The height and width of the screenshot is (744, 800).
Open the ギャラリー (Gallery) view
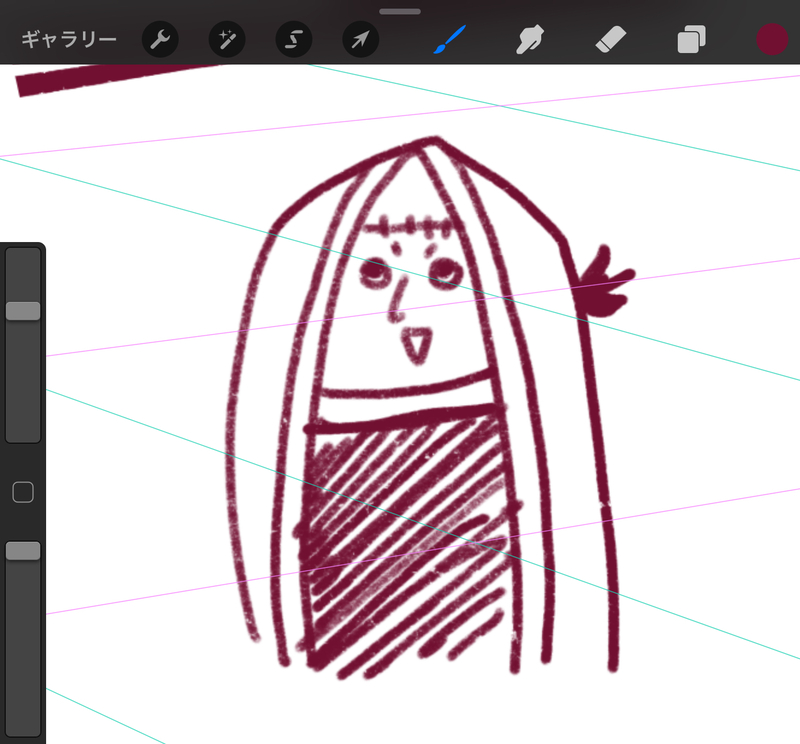click(x=69, y=40)
